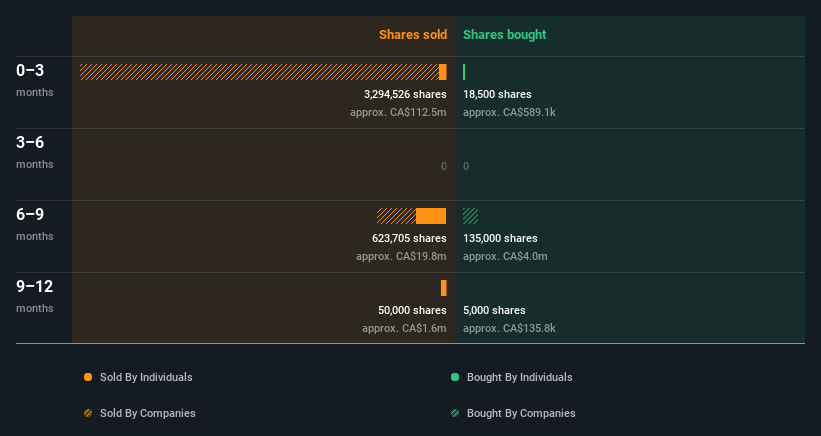Image resolution: width=821 pixels, height=436 pixels.
Task: Click the 9–12 months orange sold bar
Action: 444,288
